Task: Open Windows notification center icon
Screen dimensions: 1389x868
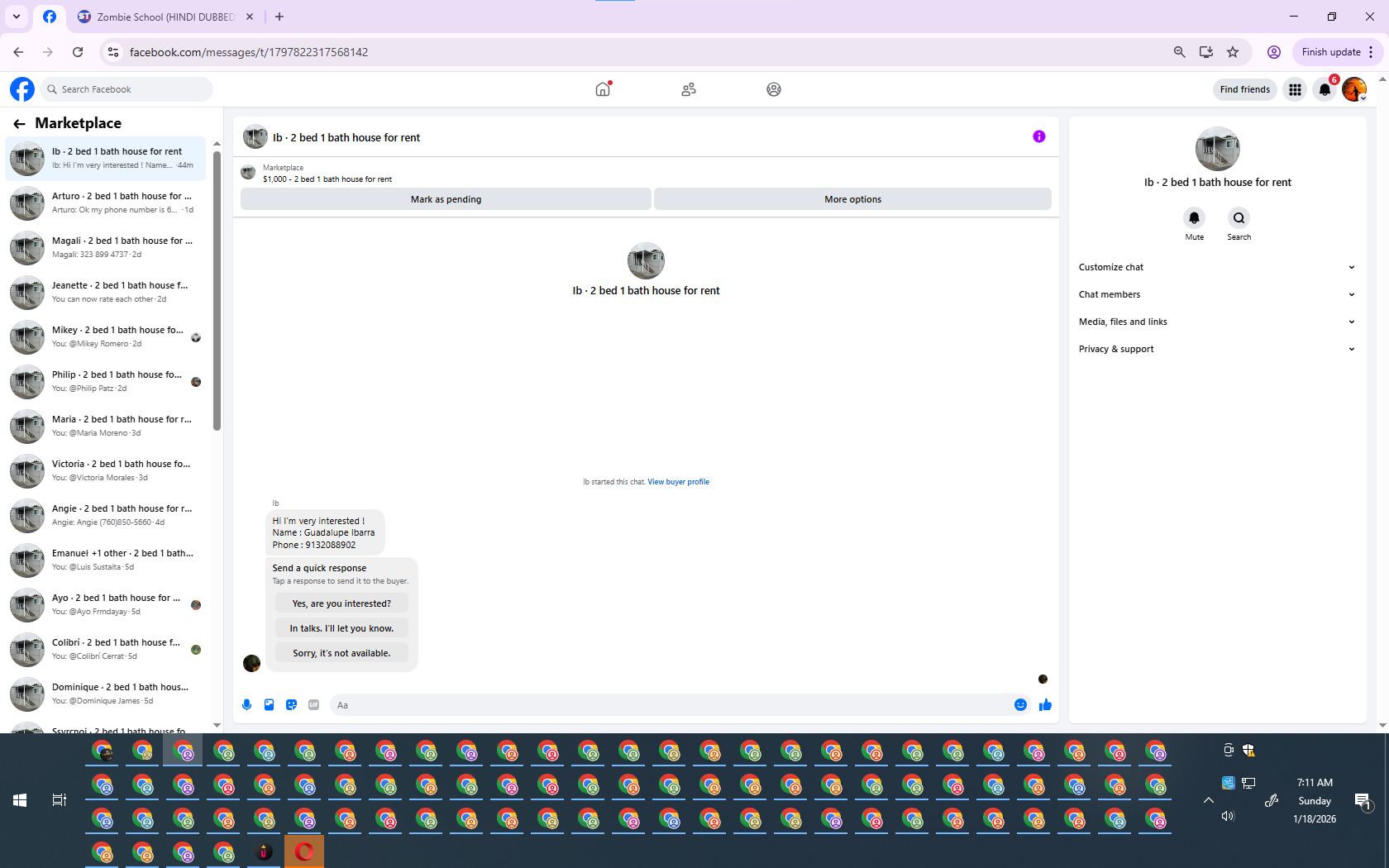Action: pos(1363,800)
